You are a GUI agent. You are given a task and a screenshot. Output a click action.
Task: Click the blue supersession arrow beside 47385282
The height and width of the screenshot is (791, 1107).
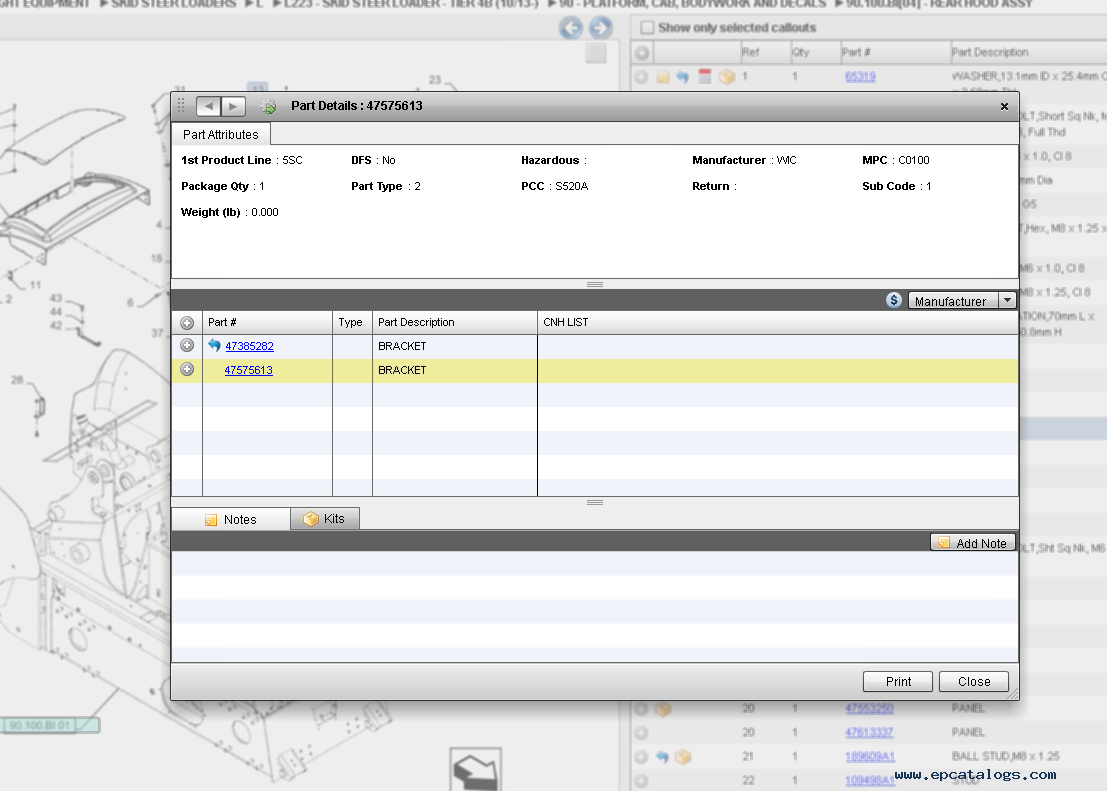coord(214,346)
